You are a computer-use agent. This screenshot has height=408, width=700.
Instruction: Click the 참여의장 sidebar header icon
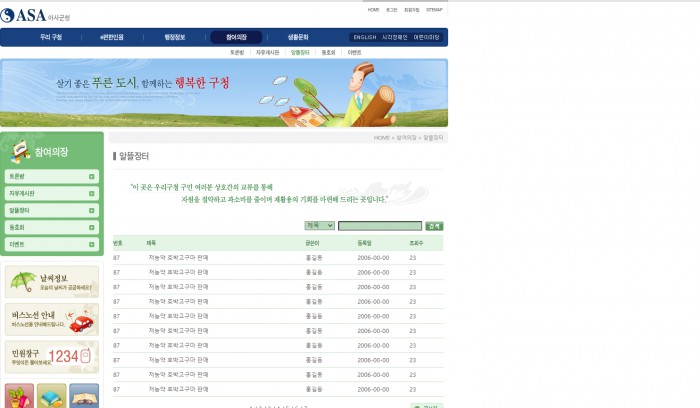(x=20, y=151)
